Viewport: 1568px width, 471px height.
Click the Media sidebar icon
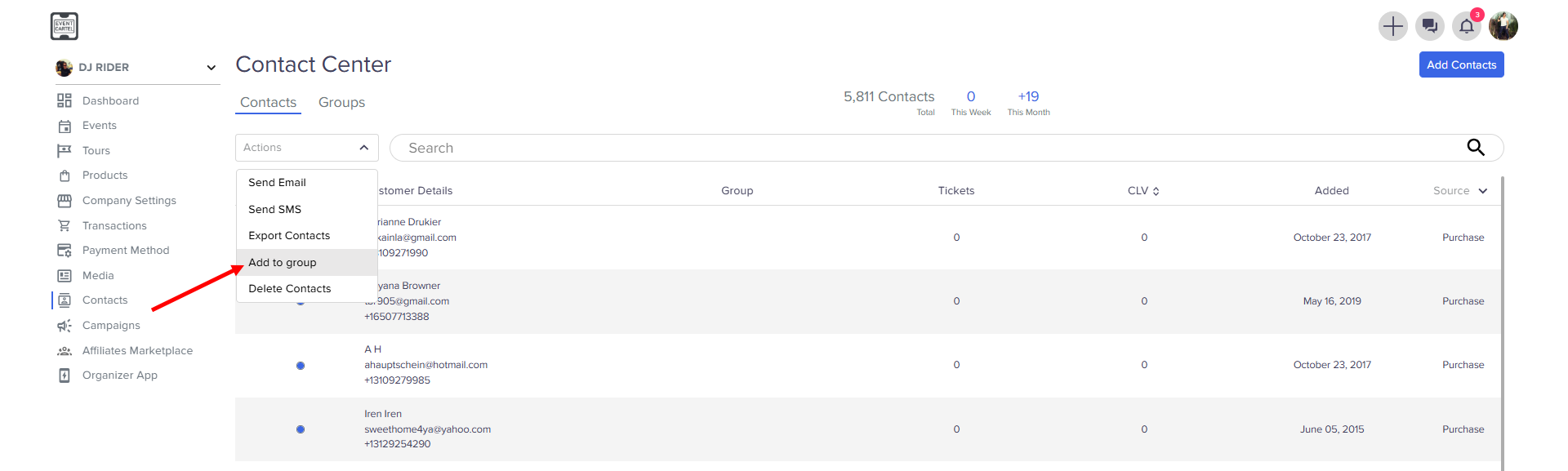click(65, 276)
